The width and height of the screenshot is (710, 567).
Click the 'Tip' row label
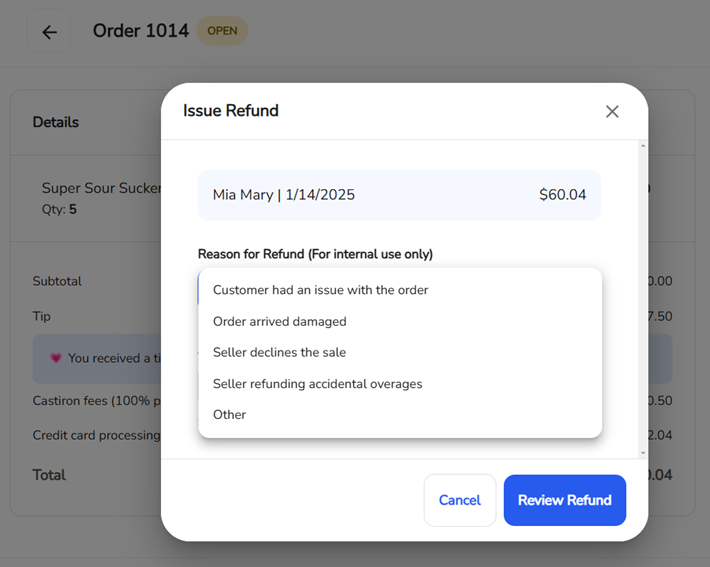pyautogui.click(x=41, y=316)
